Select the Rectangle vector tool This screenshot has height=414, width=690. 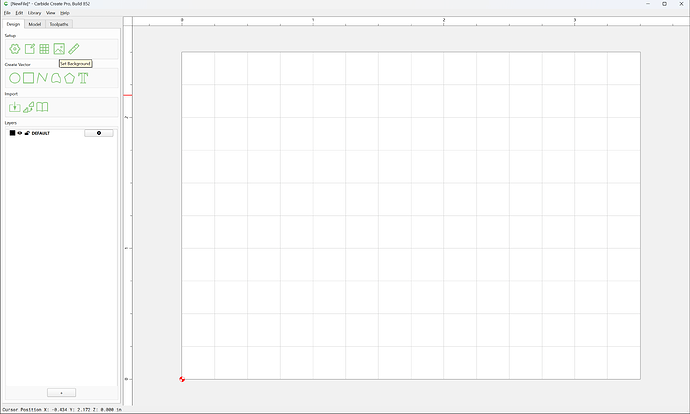coord(29,78)
